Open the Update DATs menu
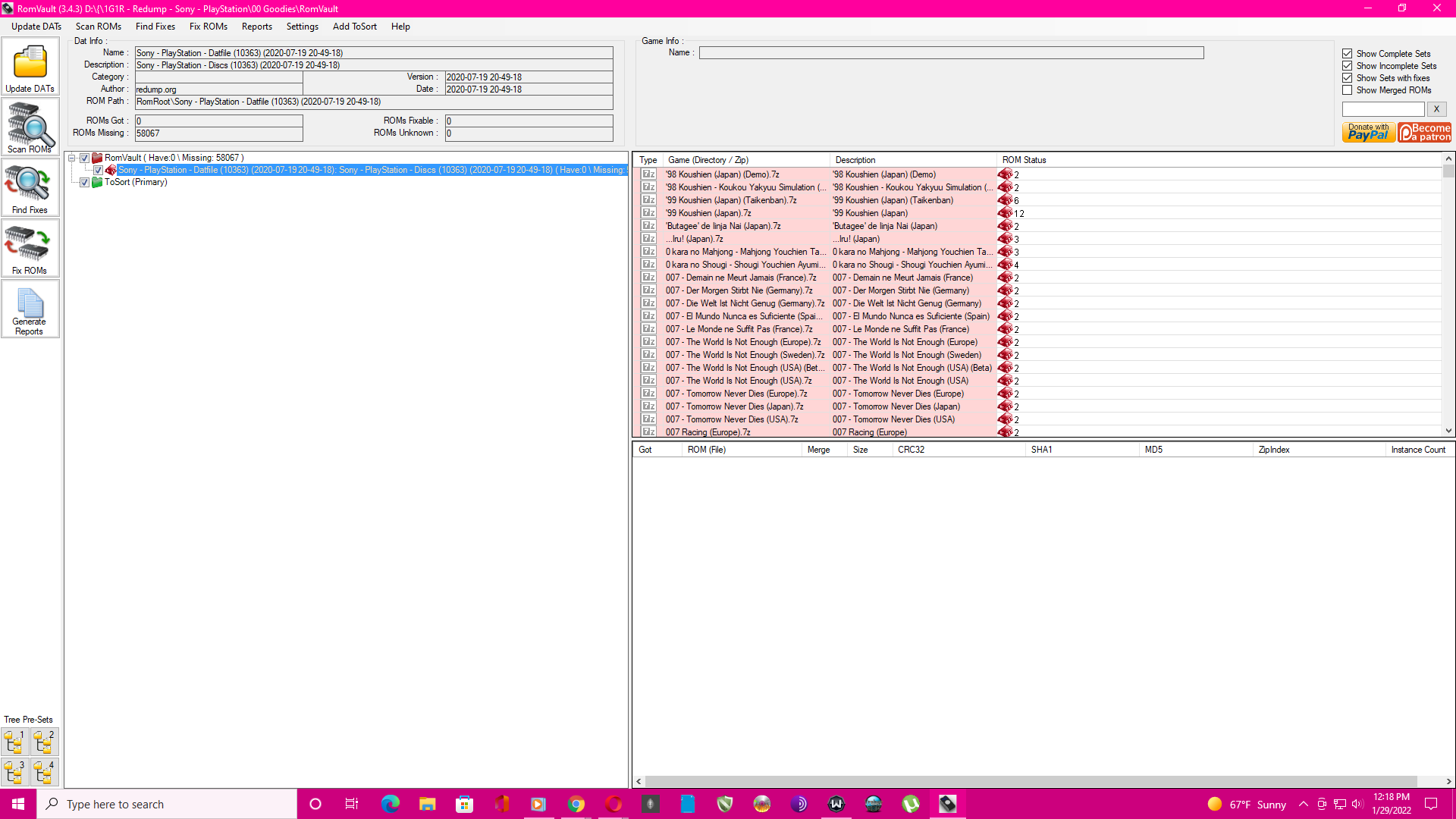1456x819 pixels. 36,27
